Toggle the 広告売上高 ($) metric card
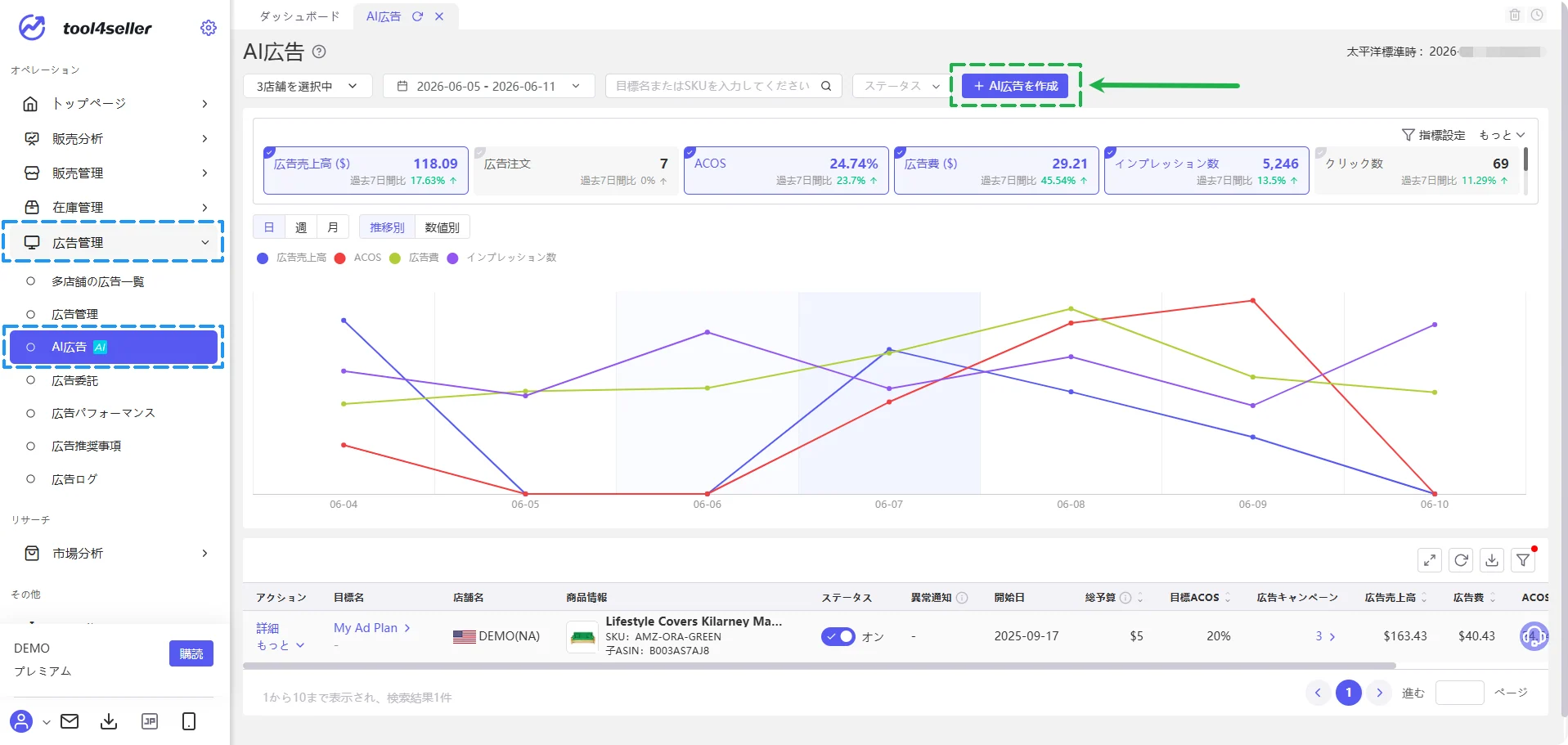The width and height of the screenshot is (1568, 745). pos(366,170)
